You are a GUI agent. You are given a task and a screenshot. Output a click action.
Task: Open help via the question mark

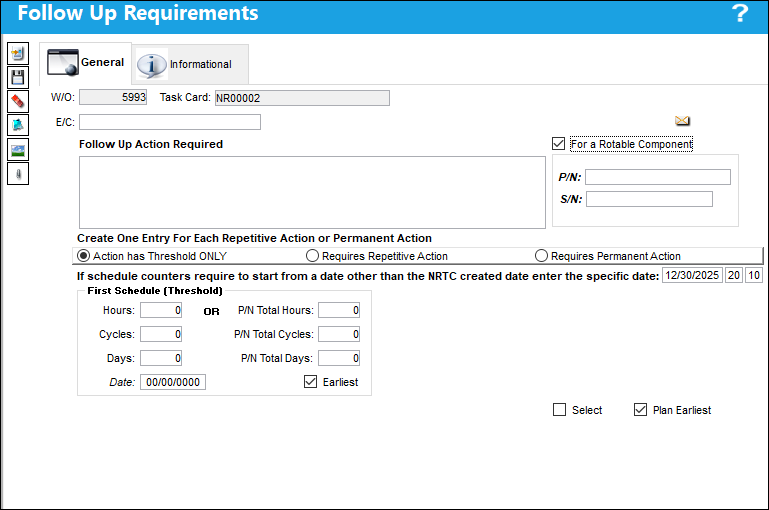[740, 13]
